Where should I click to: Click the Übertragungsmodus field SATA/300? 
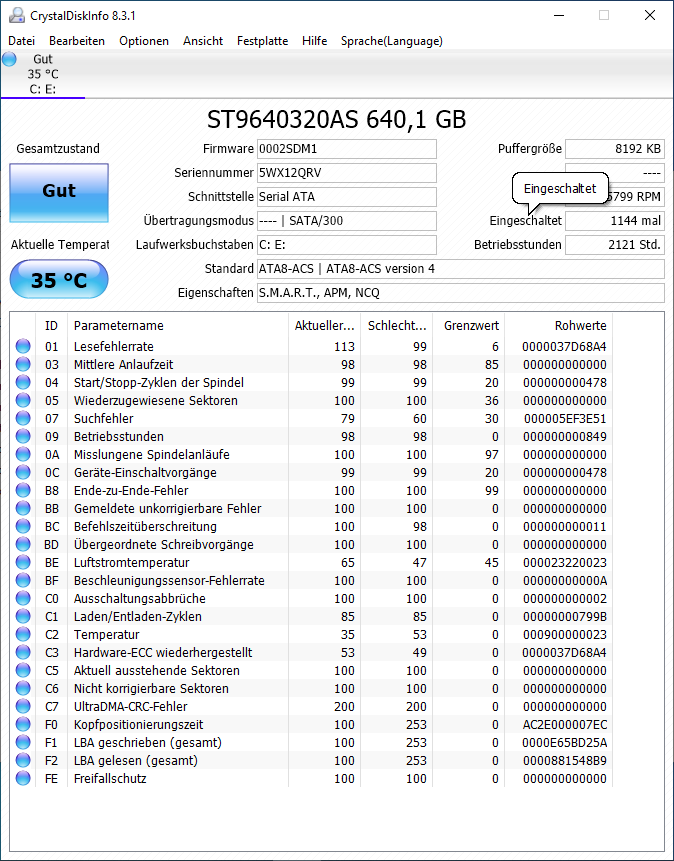pyautogui.click(x=347, y=221)
